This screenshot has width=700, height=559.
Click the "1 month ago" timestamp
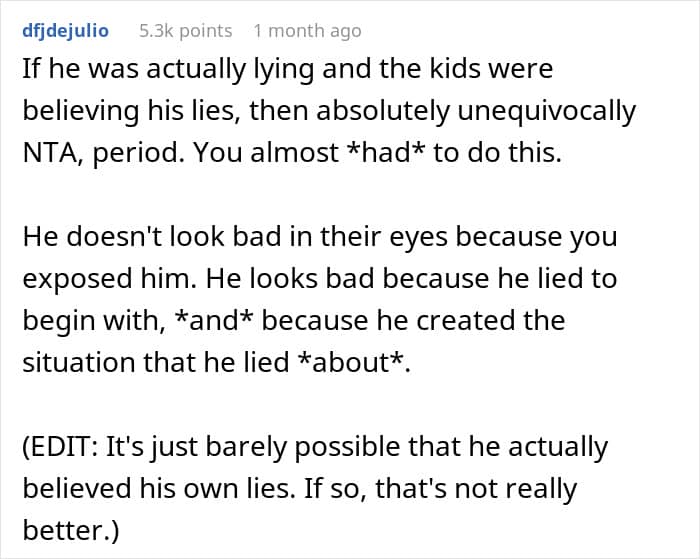pos(307,31)
